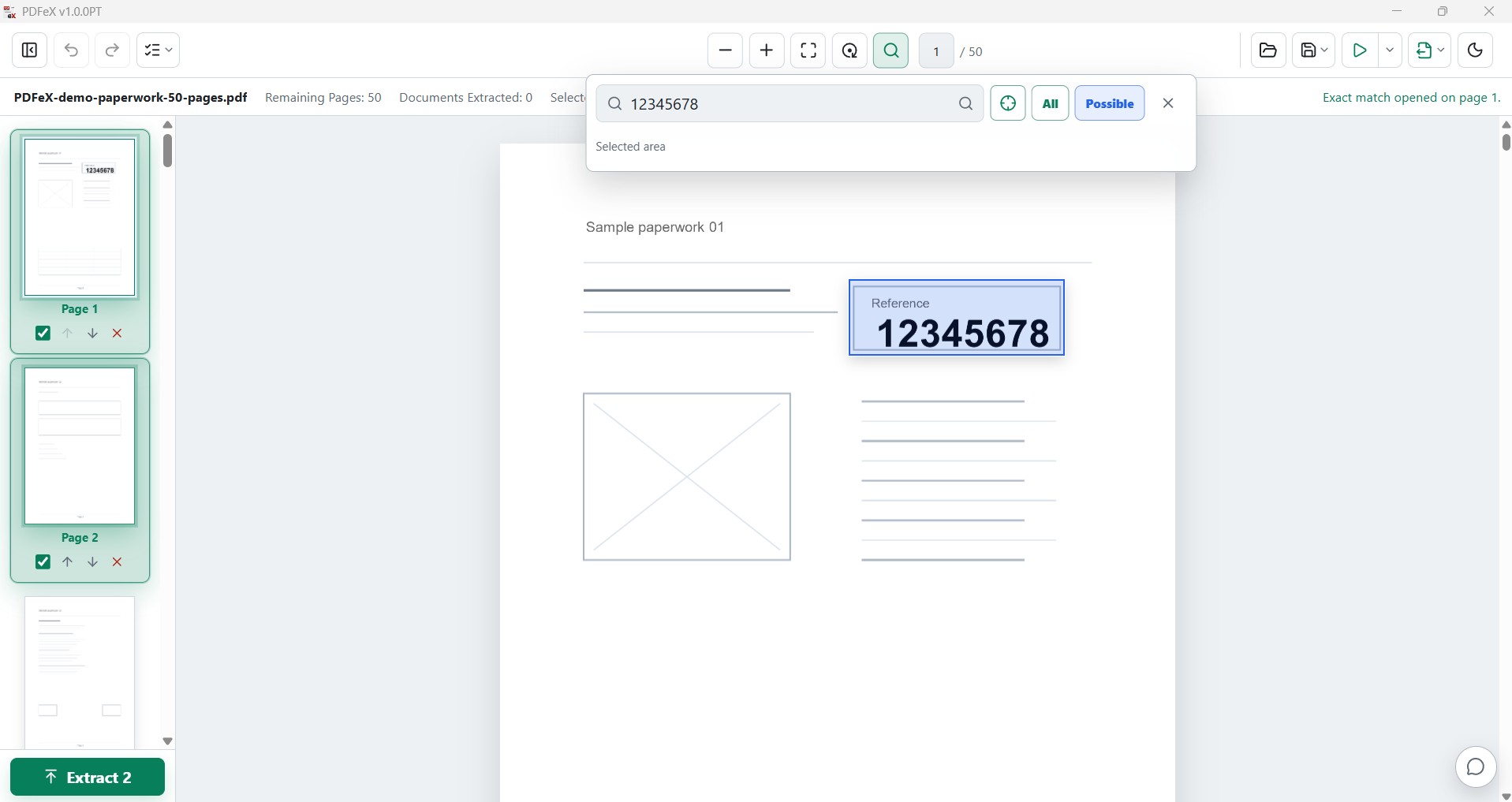Image resolution: width=1512 pixels, height=802 pixels.
Task: Open the third page thumbnail
Action: (80, 673)
